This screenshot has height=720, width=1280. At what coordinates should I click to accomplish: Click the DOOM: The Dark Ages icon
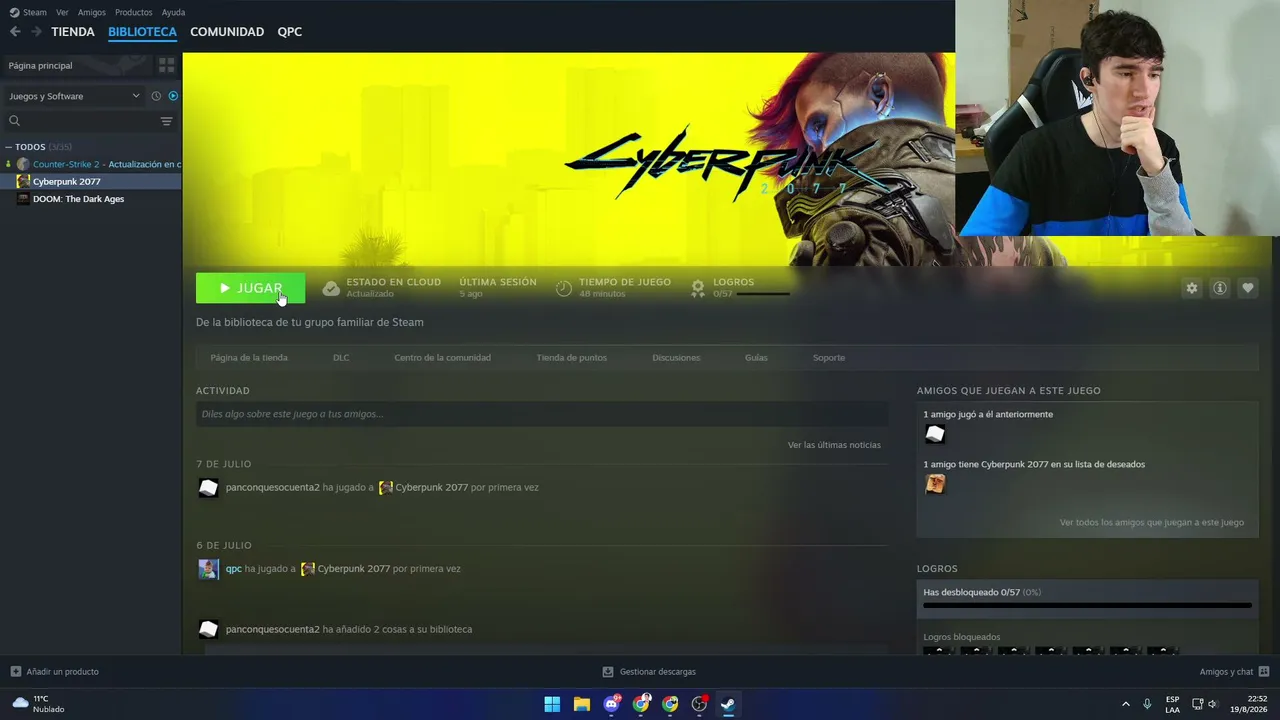click(23, 199)
